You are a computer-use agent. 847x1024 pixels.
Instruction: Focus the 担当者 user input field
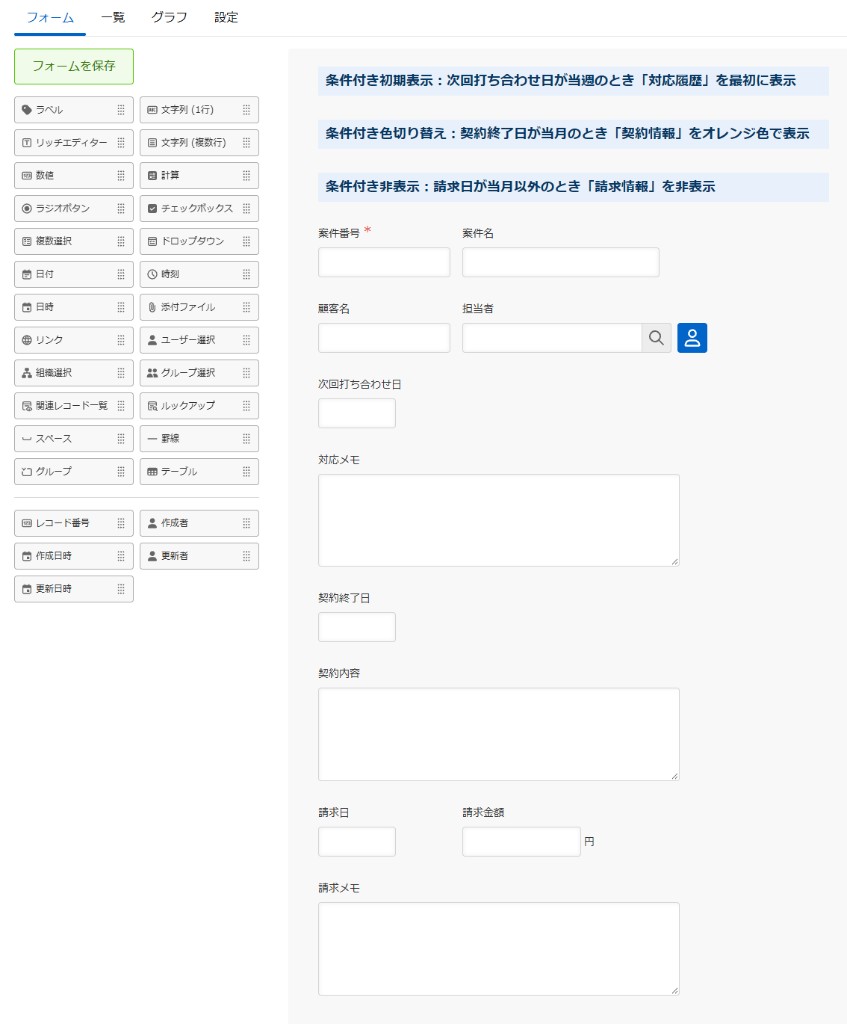pos(552,338)
